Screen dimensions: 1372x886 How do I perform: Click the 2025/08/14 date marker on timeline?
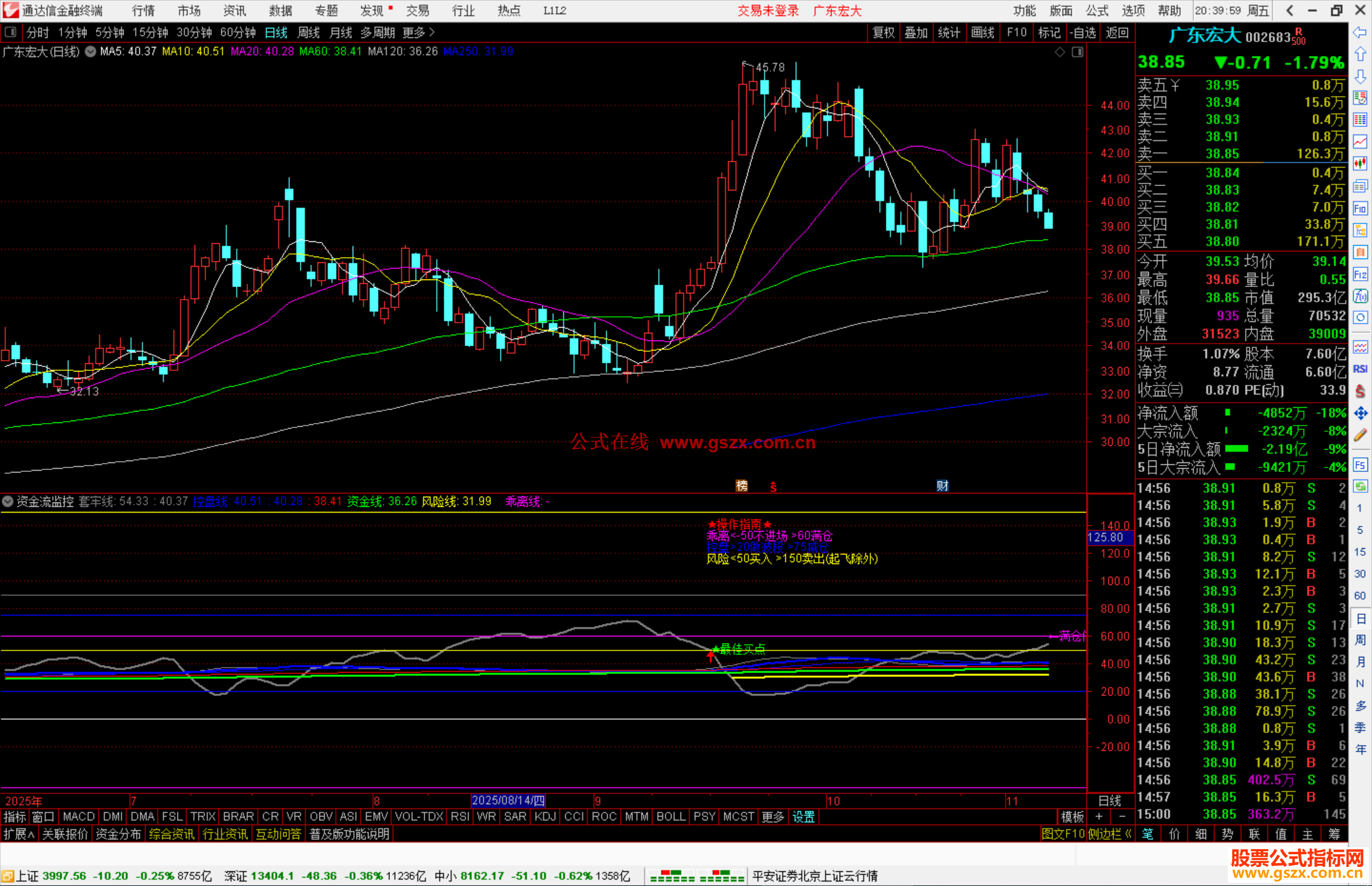coord(508,801)
